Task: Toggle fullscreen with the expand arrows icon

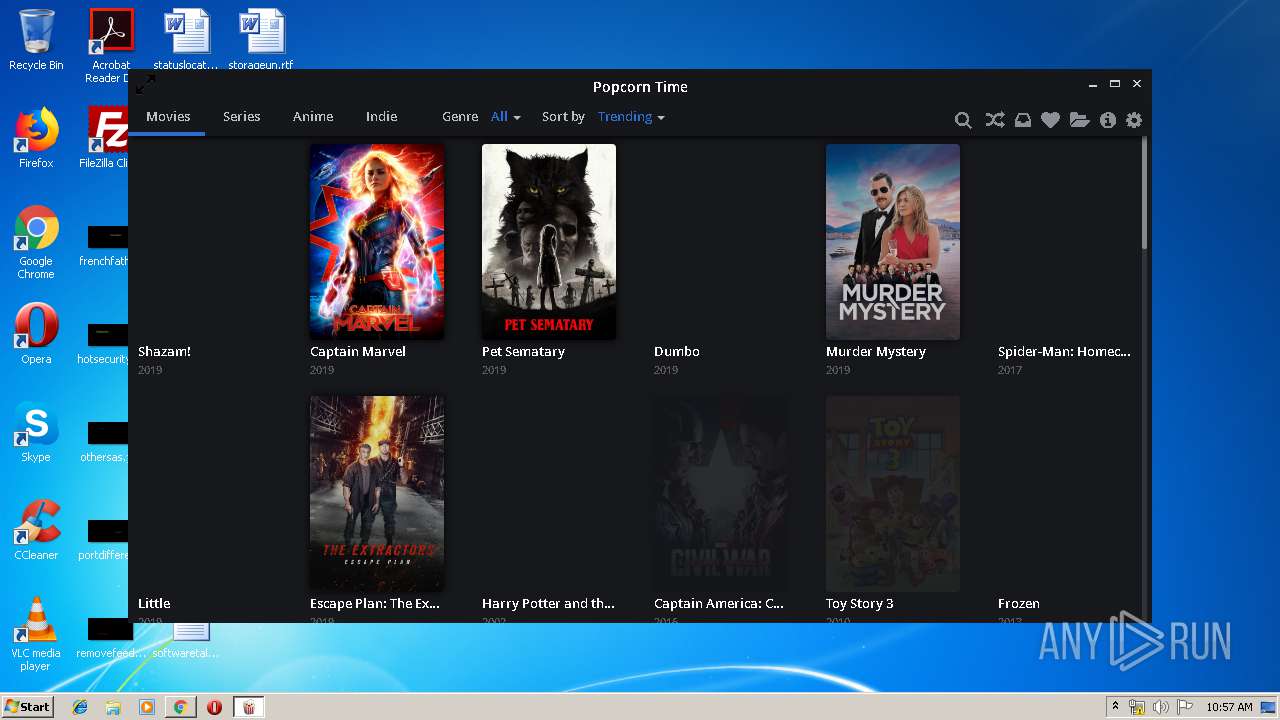Action: [x=145, y=84]
